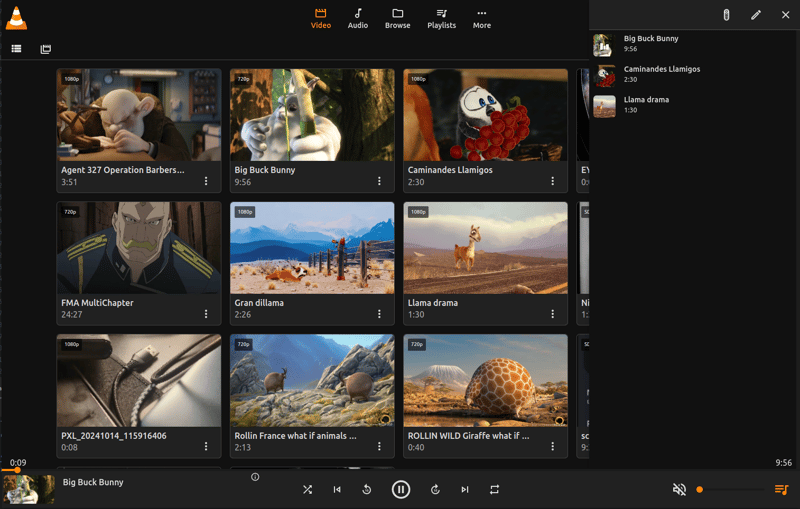This screenshot has height=509, width=800.
Task: Play the Rollin France thumbnail
Action: click(312, 380)
